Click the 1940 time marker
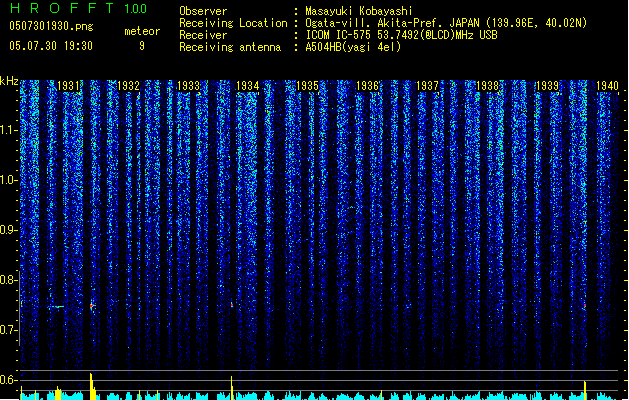 click(607, 86)
